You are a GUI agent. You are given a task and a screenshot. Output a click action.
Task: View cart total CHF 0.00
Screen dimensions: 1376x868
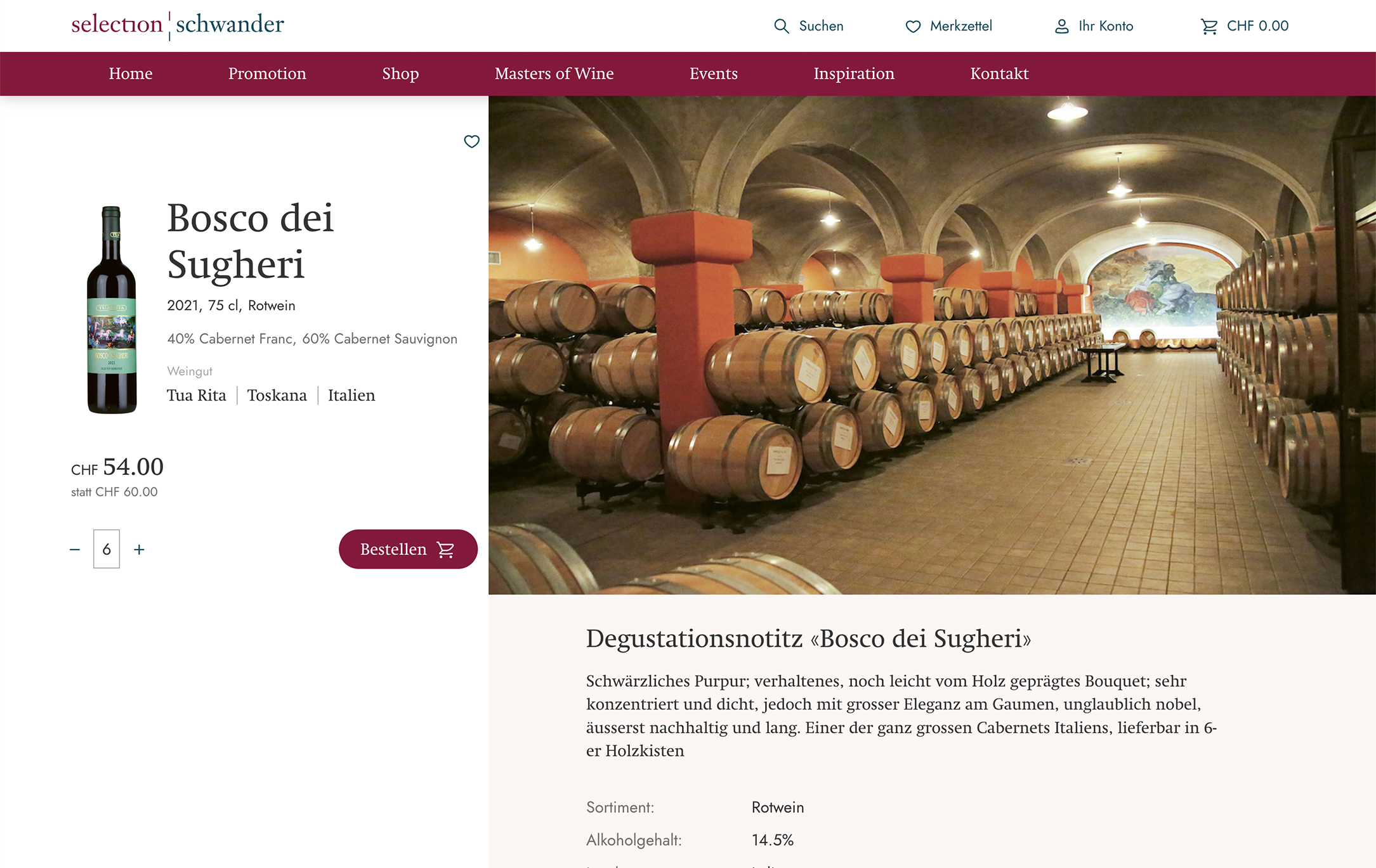[1257, 26]
